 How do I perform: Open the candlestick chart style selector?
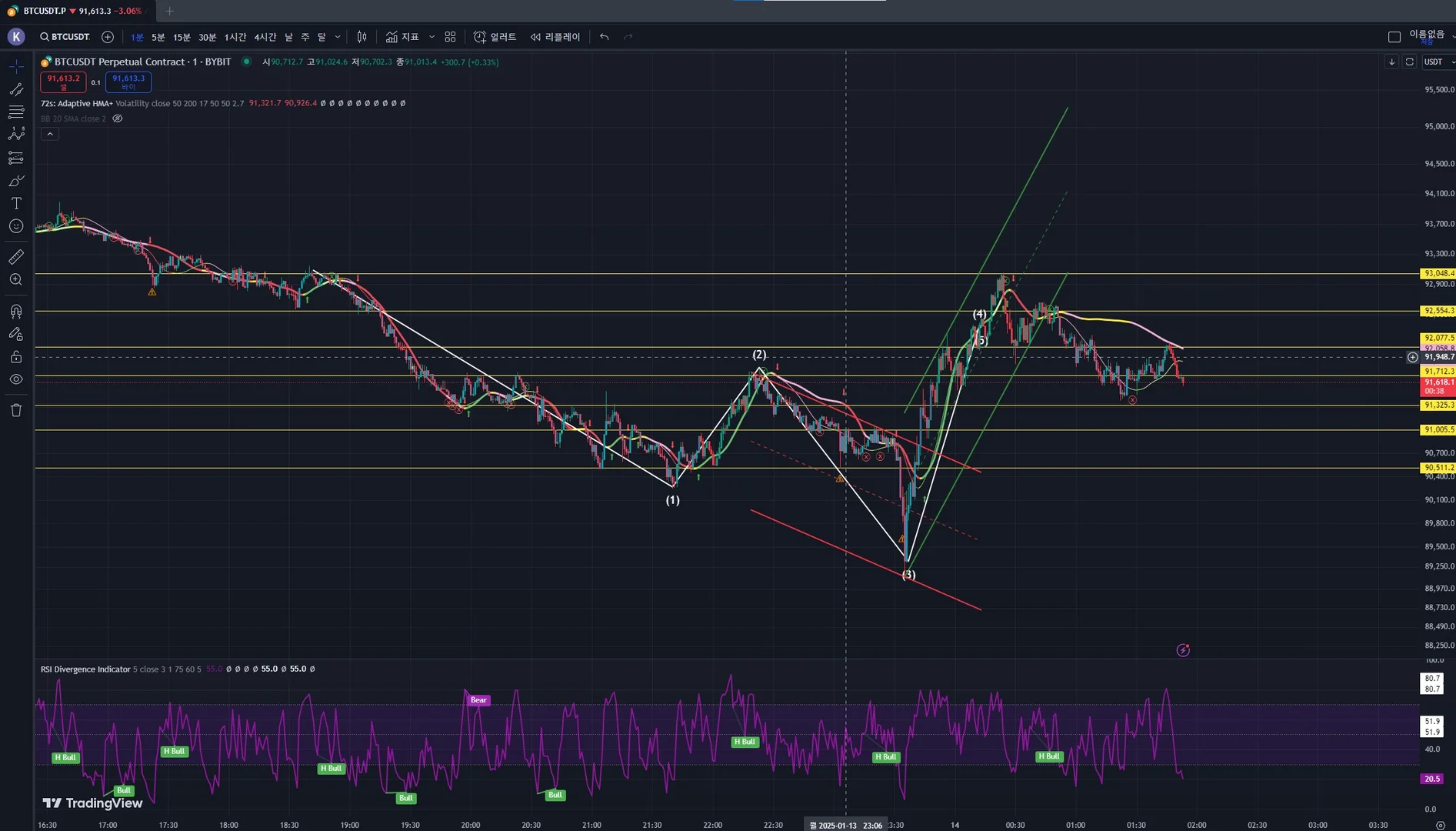click(x=362, y=37)
